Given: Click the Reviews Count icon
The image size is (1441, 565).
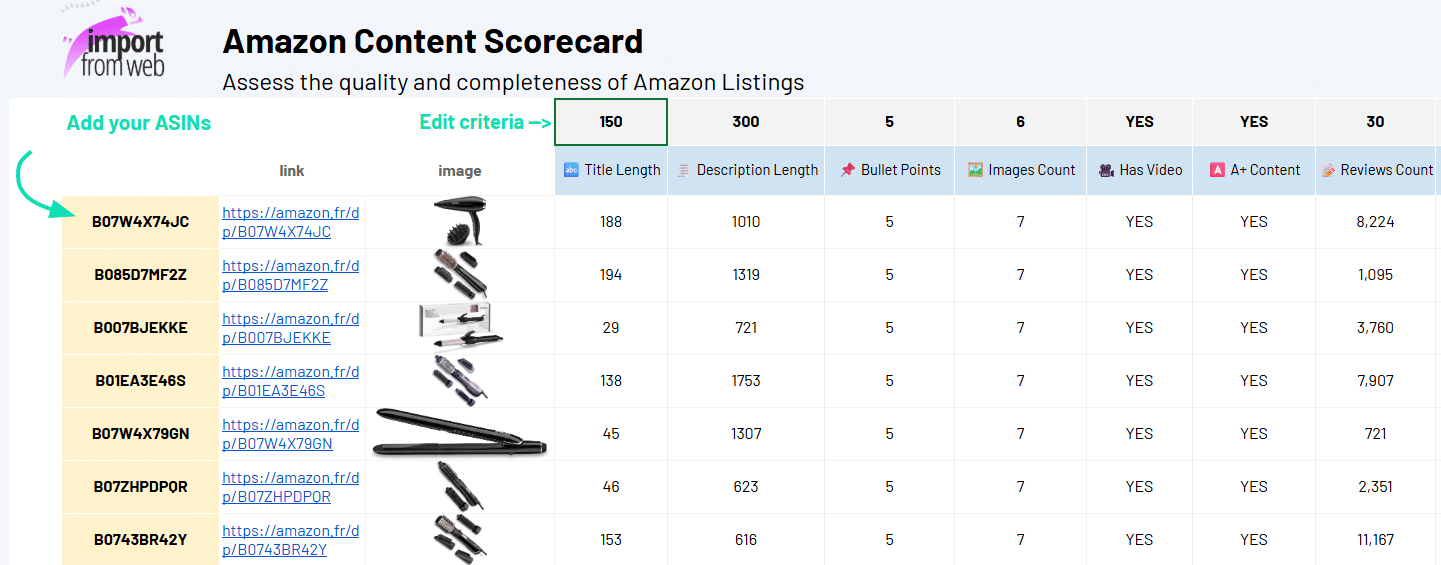Looking at the screenshot, I should click(x=1328, y=170).
